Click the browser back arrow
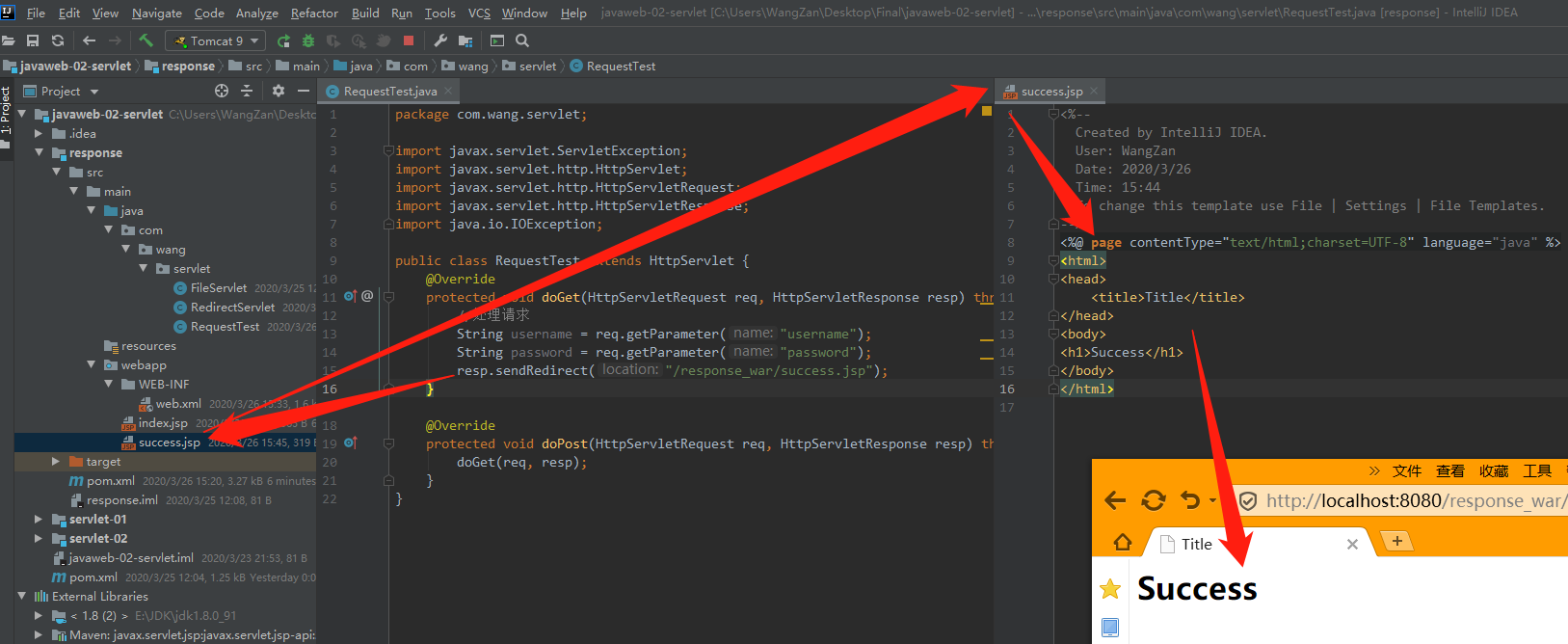 (1115, 500)
